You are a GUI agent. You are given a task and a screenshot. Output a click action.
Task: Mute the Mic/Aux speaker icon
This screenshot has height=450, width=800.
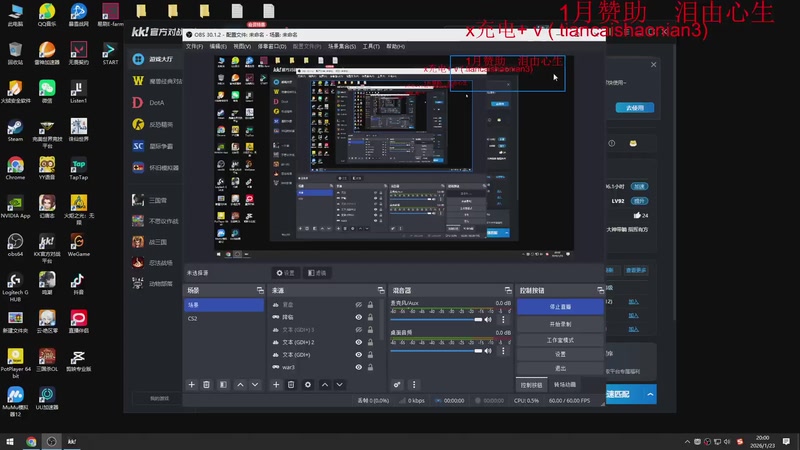click(x=488, y=319)
